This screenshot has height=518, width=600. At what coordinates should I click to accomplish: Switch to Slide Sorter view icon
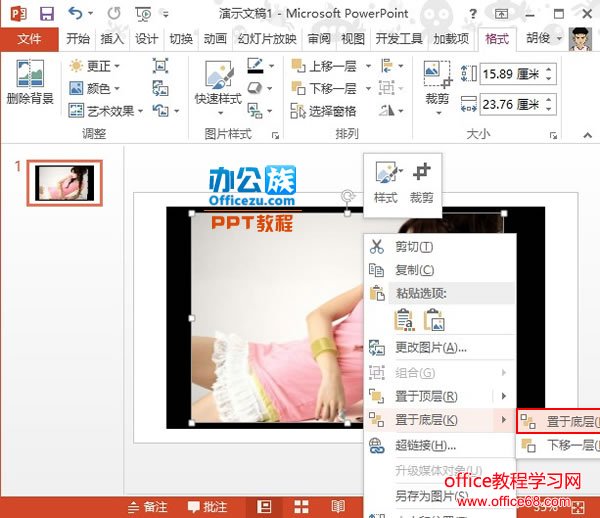coord(301,507)
